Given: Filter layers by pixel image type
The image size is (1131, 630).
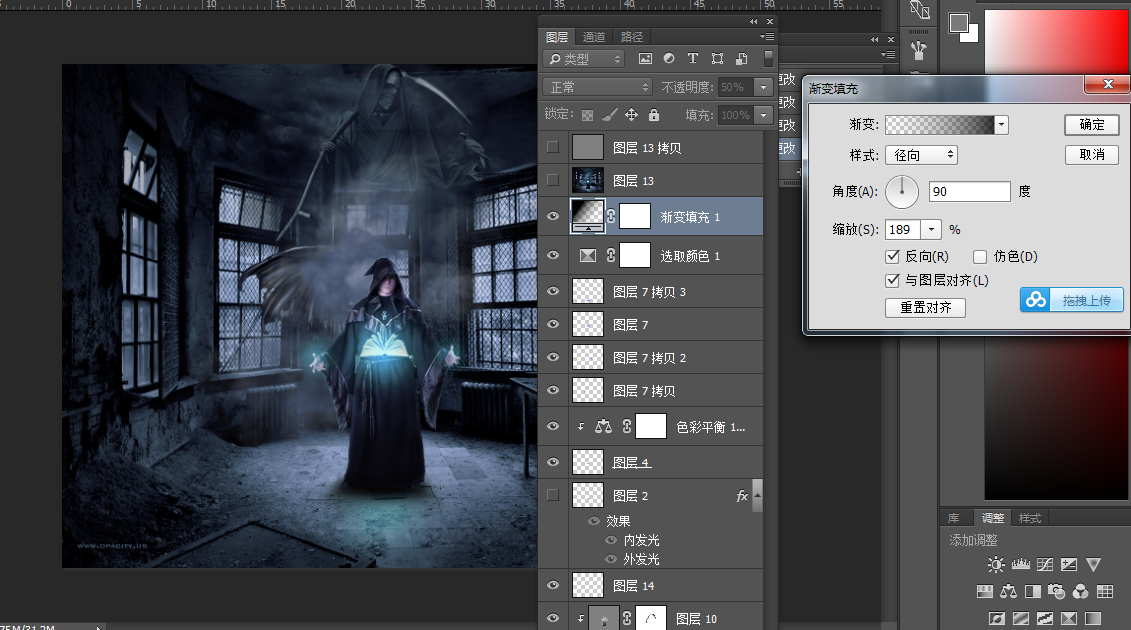Looking at the screenshot, I should tap(645, 58).
